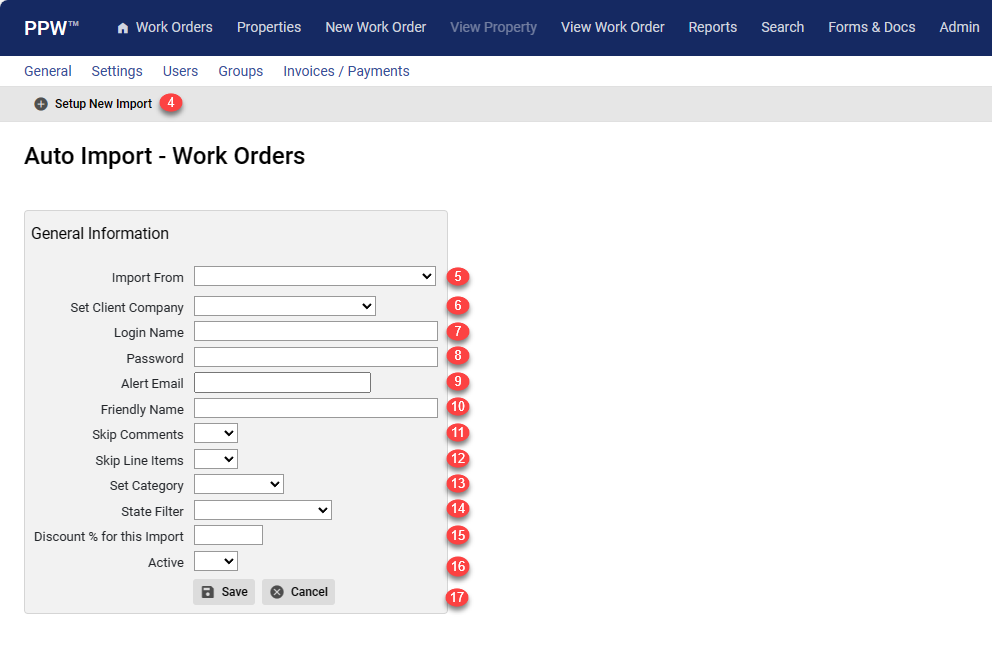This screenshot has width=992, height=663.
Task: Switch to the Settings sub-tab
Action: tap(117, 71)
